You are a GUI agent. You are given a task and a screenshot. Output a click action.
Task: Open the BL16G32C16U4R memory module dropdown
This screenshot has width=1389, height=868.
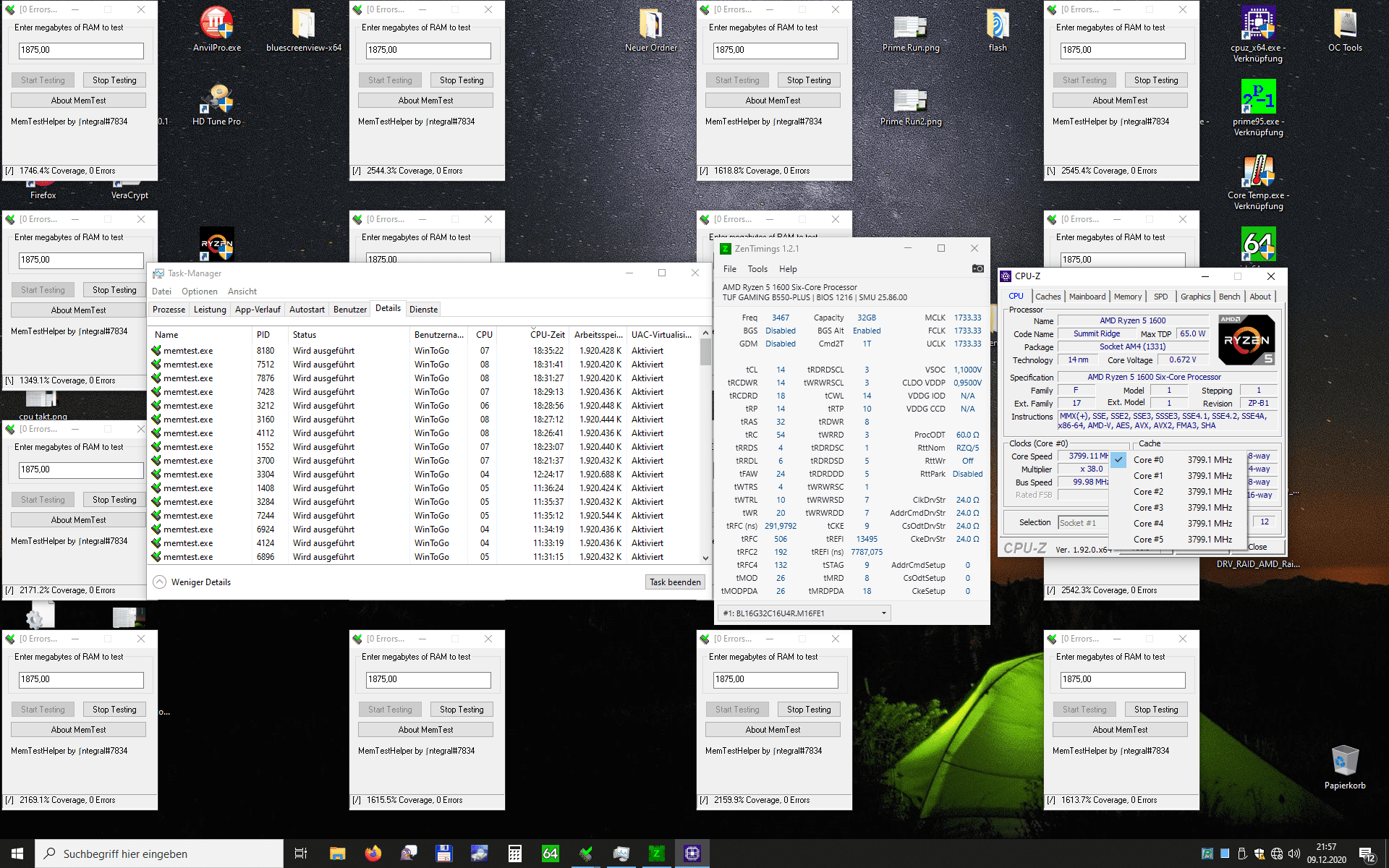coord(804,613)
